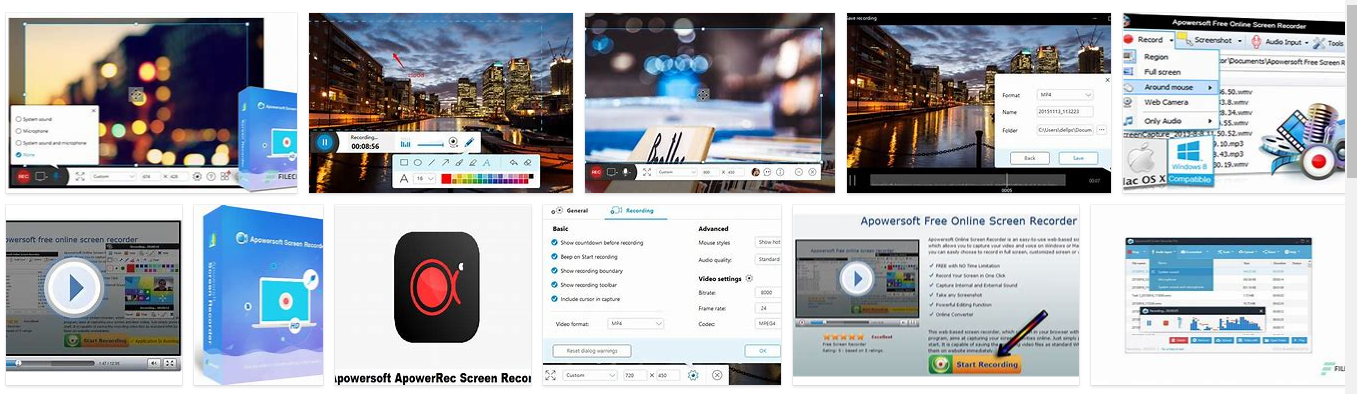
Task: Click the REC button in the blue-bokeh thumbnail
Action: tap(596, 172)
